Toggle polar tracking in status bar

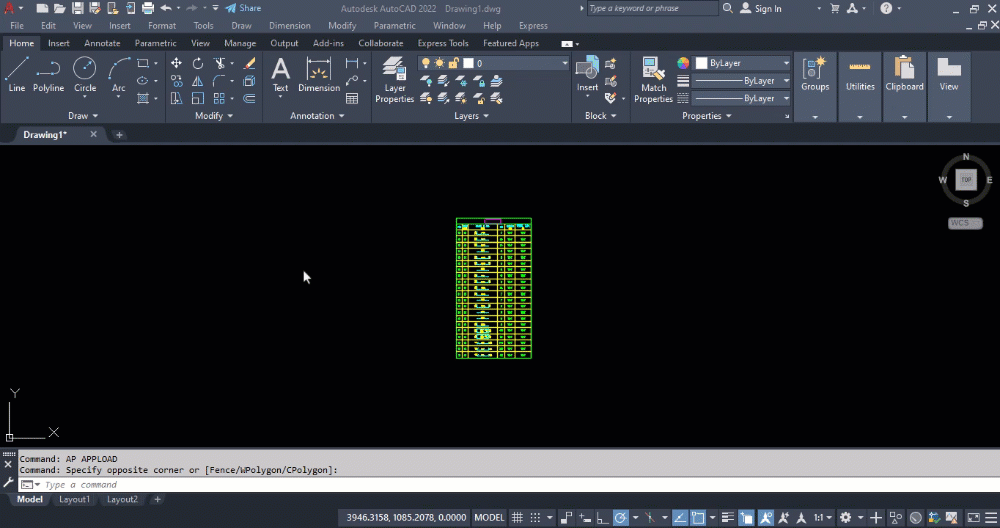620,518
